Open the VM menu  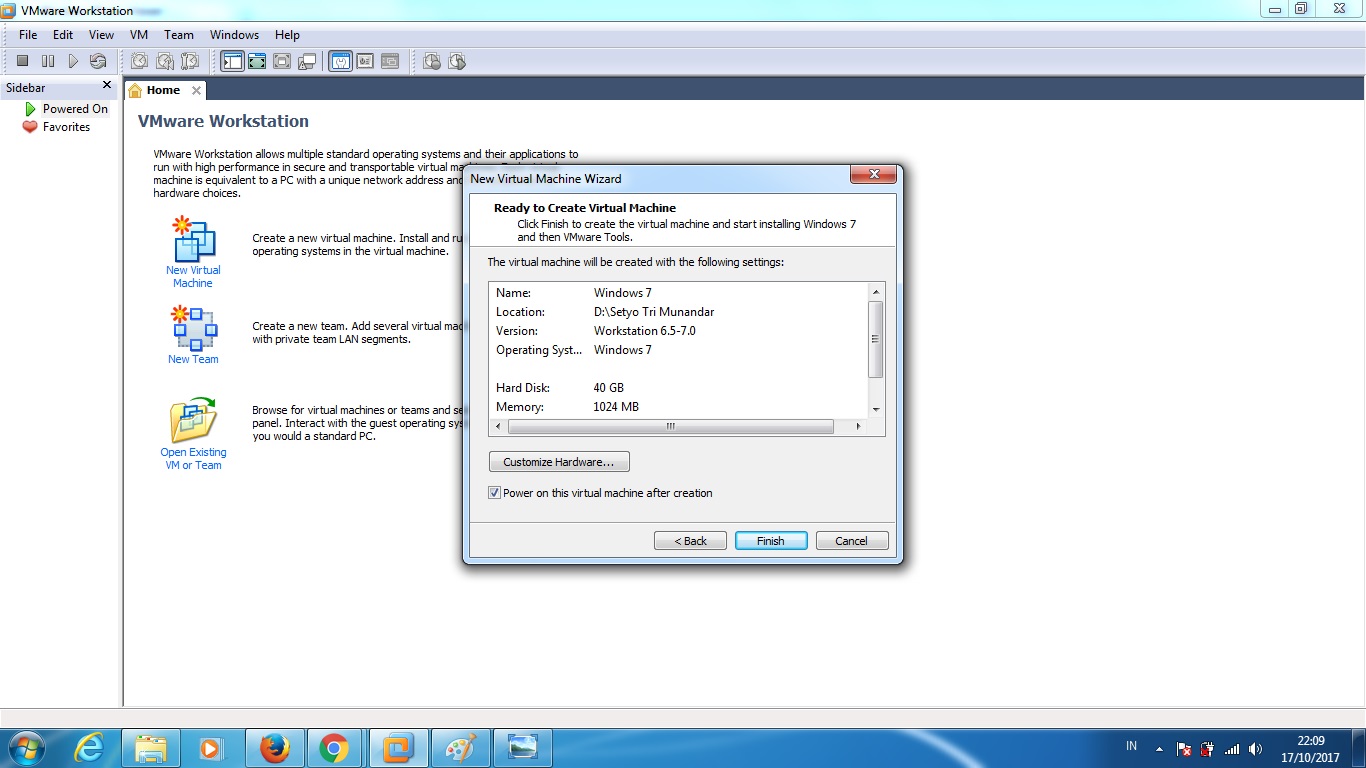138,34
